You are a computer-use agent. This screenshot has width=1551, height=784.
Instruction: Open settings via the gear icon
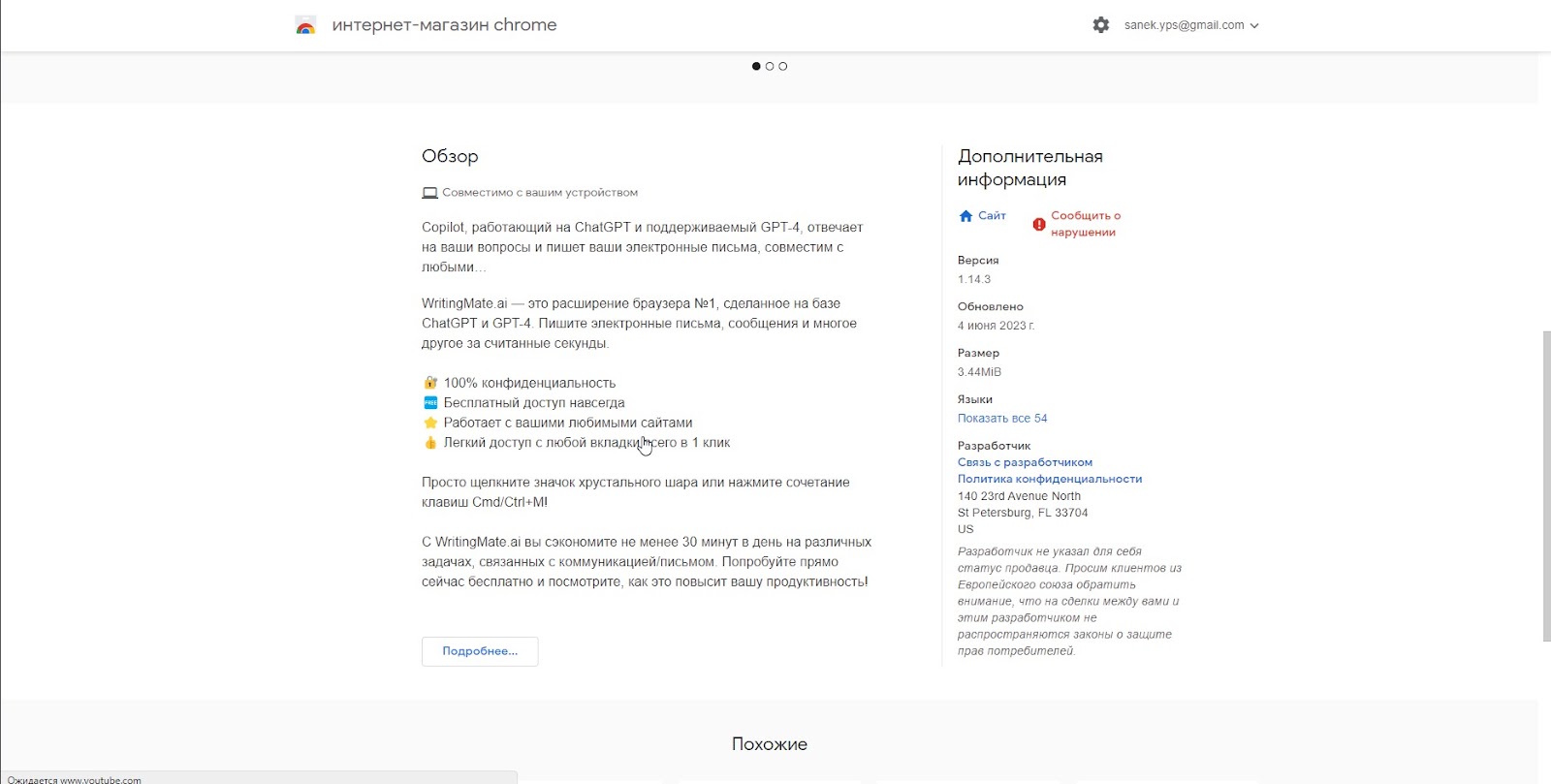point(1101,25)
